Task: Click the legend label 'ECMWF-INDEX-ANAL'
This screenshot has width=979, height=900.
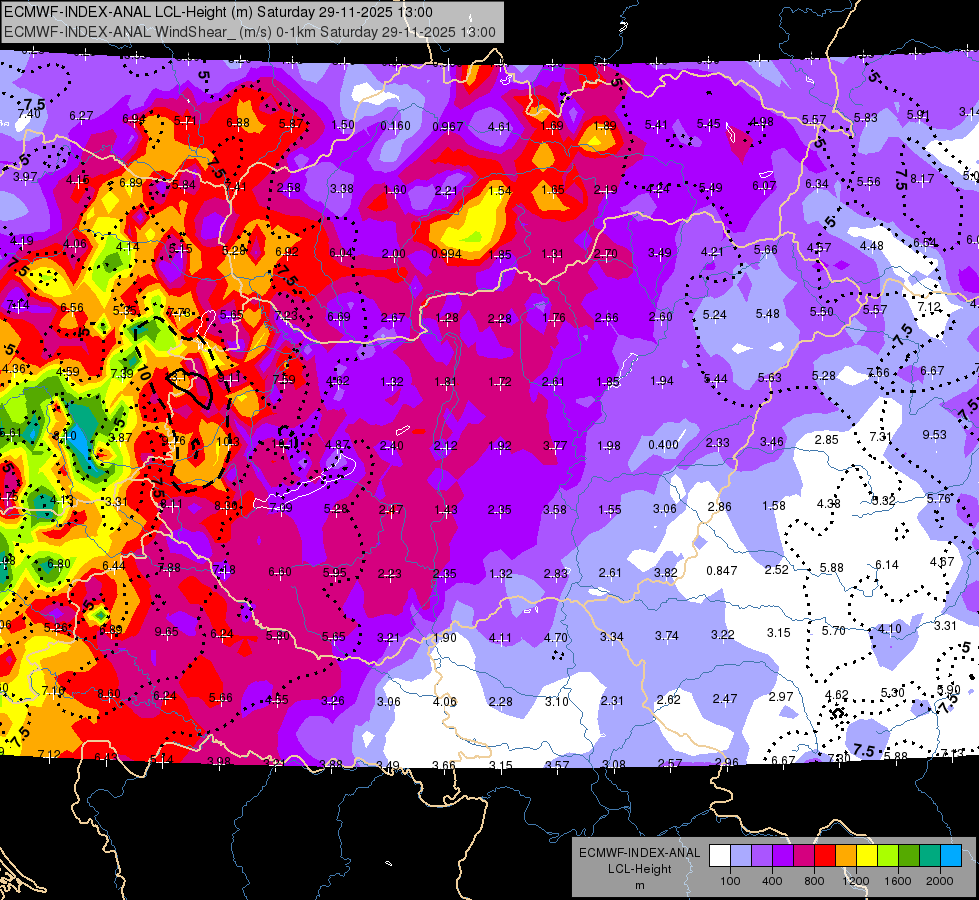Action: [639, 853]
